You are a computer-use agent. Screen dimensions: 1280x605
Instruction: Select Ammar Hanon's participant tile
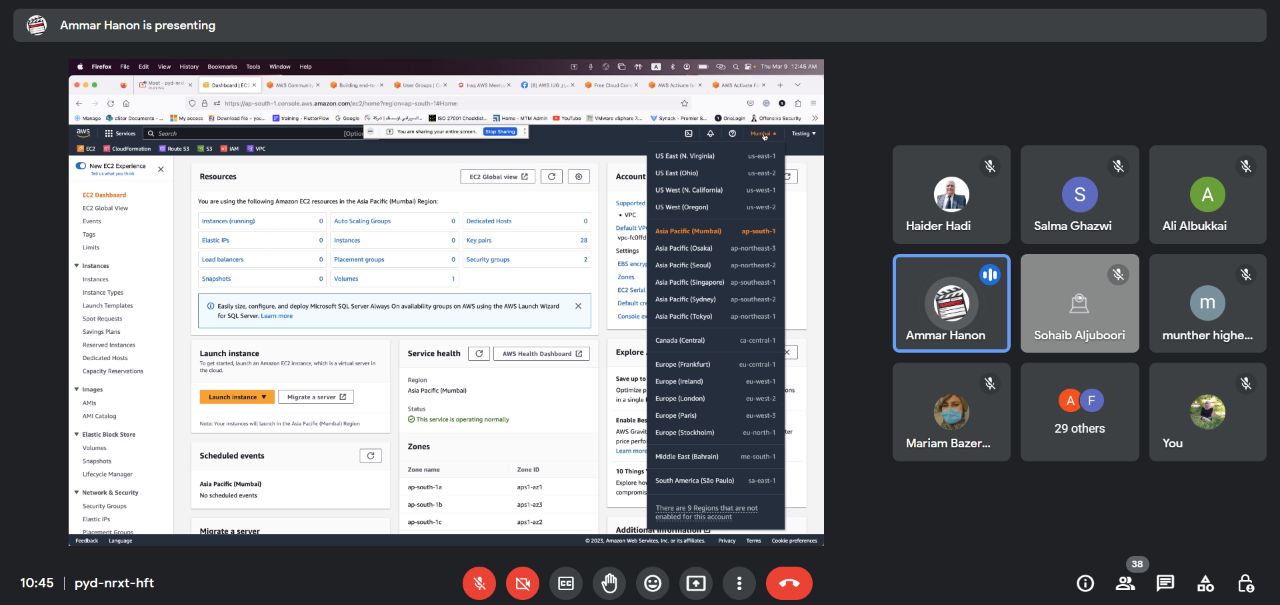(x=951, y=304)
